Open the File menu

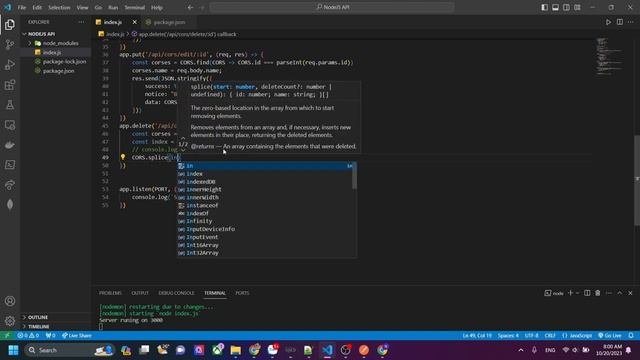(x=22, y=7)
